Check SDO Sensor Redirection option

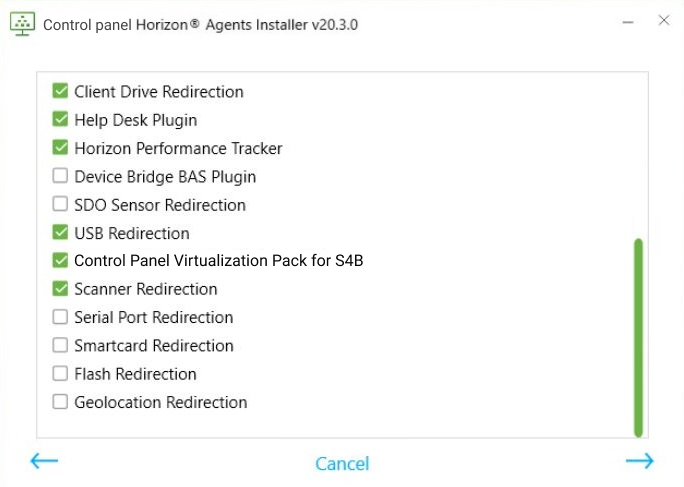pos(60,205)
